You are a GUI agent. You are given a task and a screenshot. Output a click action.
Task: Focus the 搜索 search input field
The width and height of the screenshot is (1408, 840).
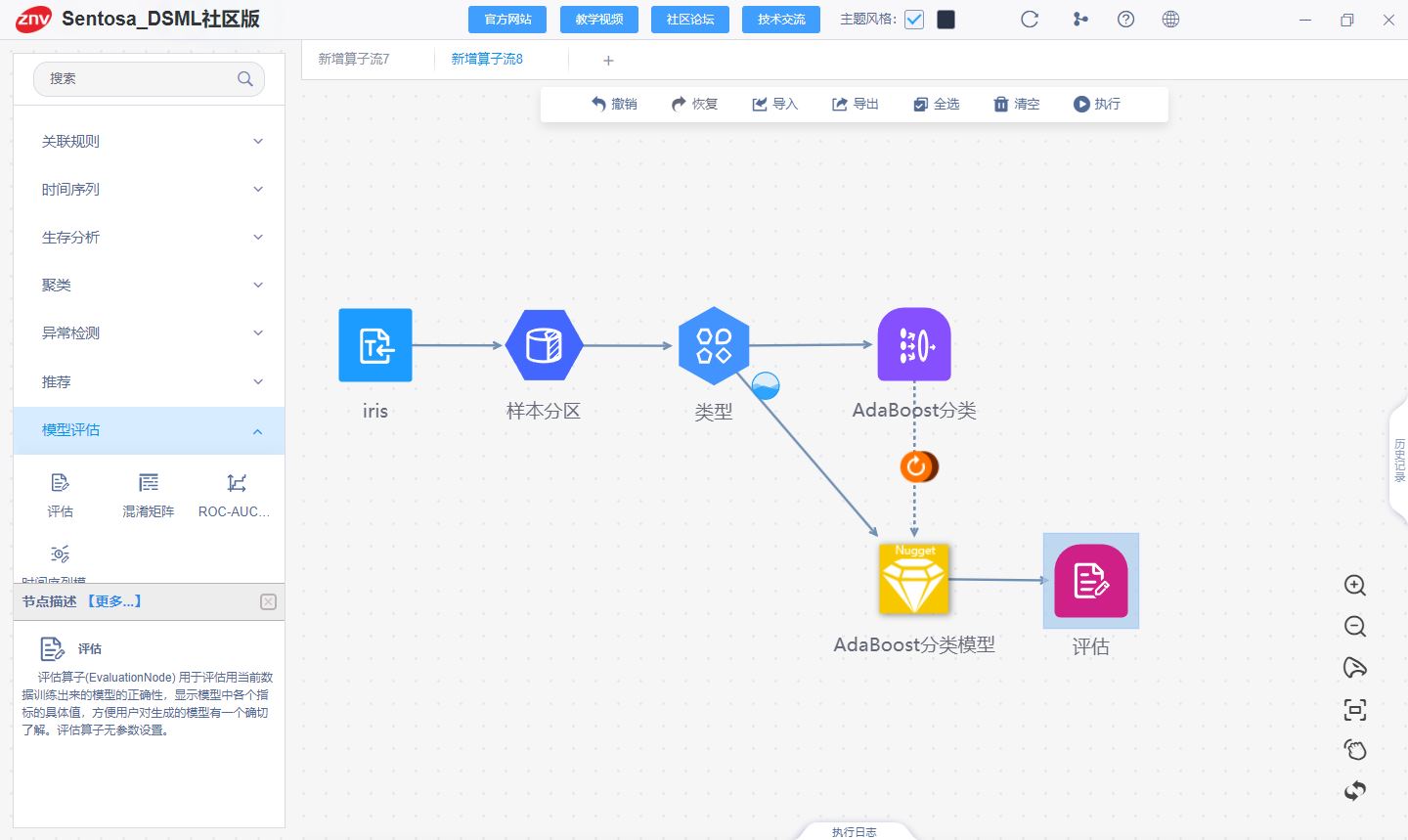[149, 79]
